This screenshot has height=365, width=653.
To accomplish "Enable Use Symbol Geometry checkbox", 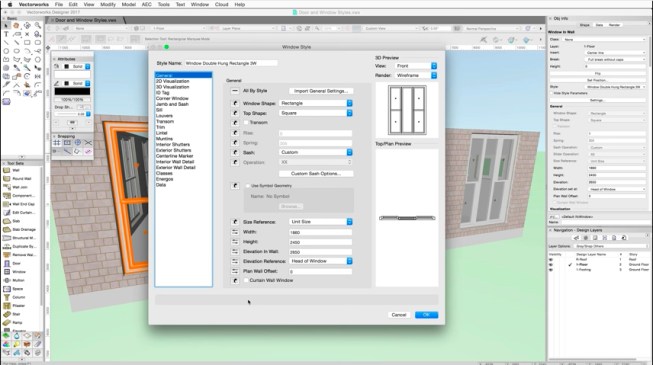I will click(x=248, y=185).
